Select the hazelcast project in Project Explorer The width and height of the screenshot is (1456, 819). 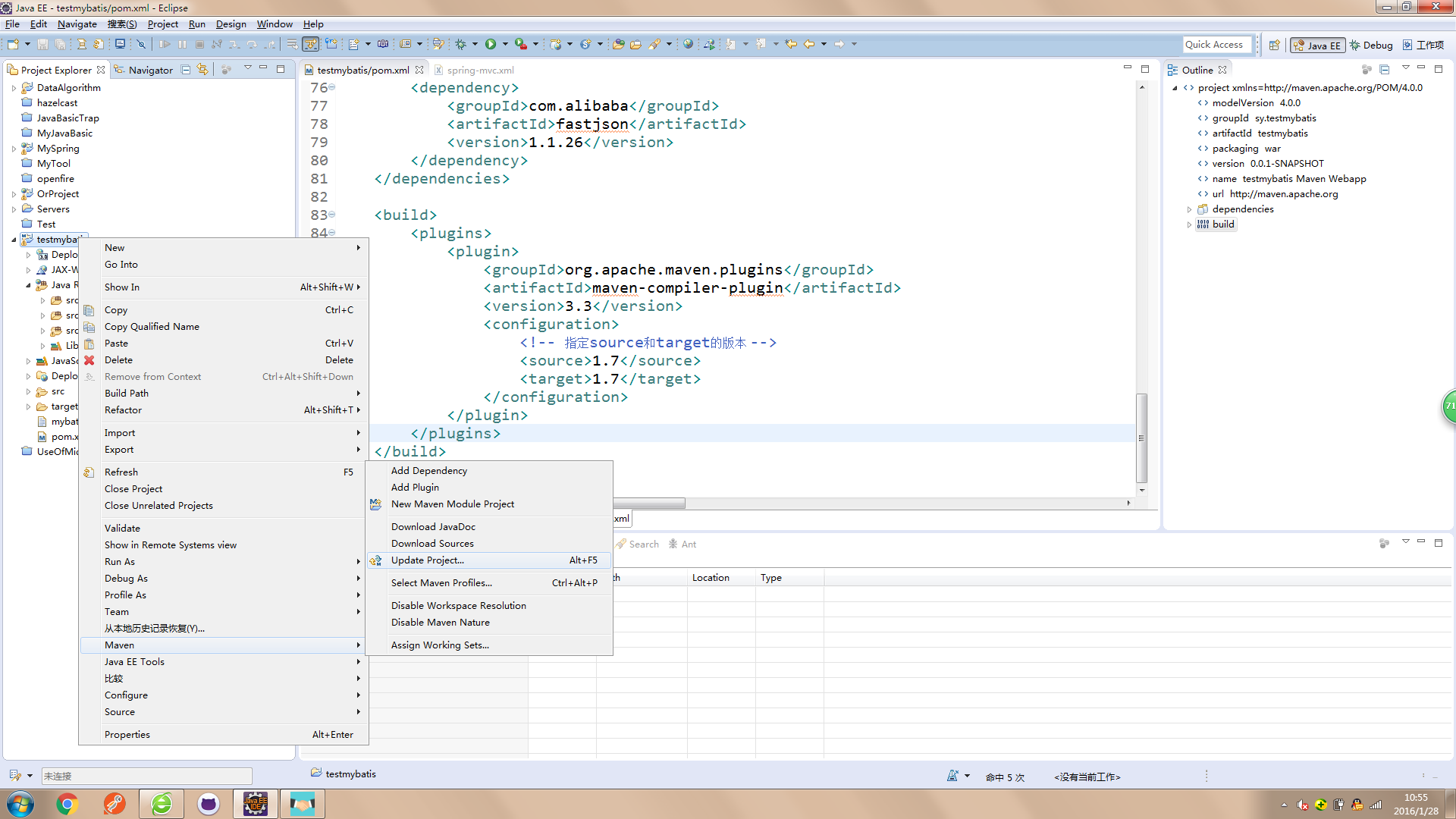coord(57,103)
